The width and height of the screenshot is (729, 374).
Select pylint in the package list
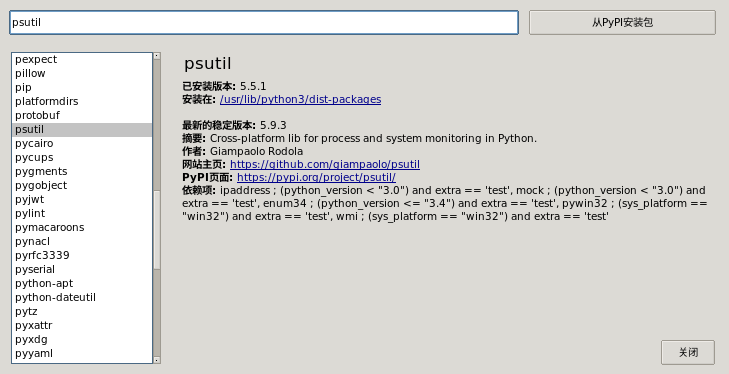point(82,213)
